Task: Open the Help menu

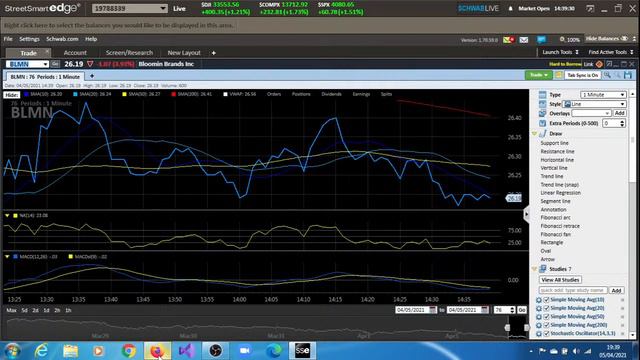Action: 91,39
